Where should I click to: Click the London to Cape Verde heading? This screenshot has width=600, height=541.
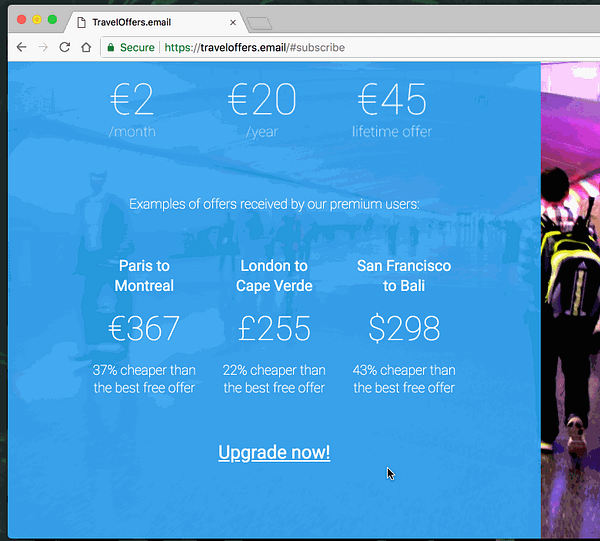(x=274, y=275)
